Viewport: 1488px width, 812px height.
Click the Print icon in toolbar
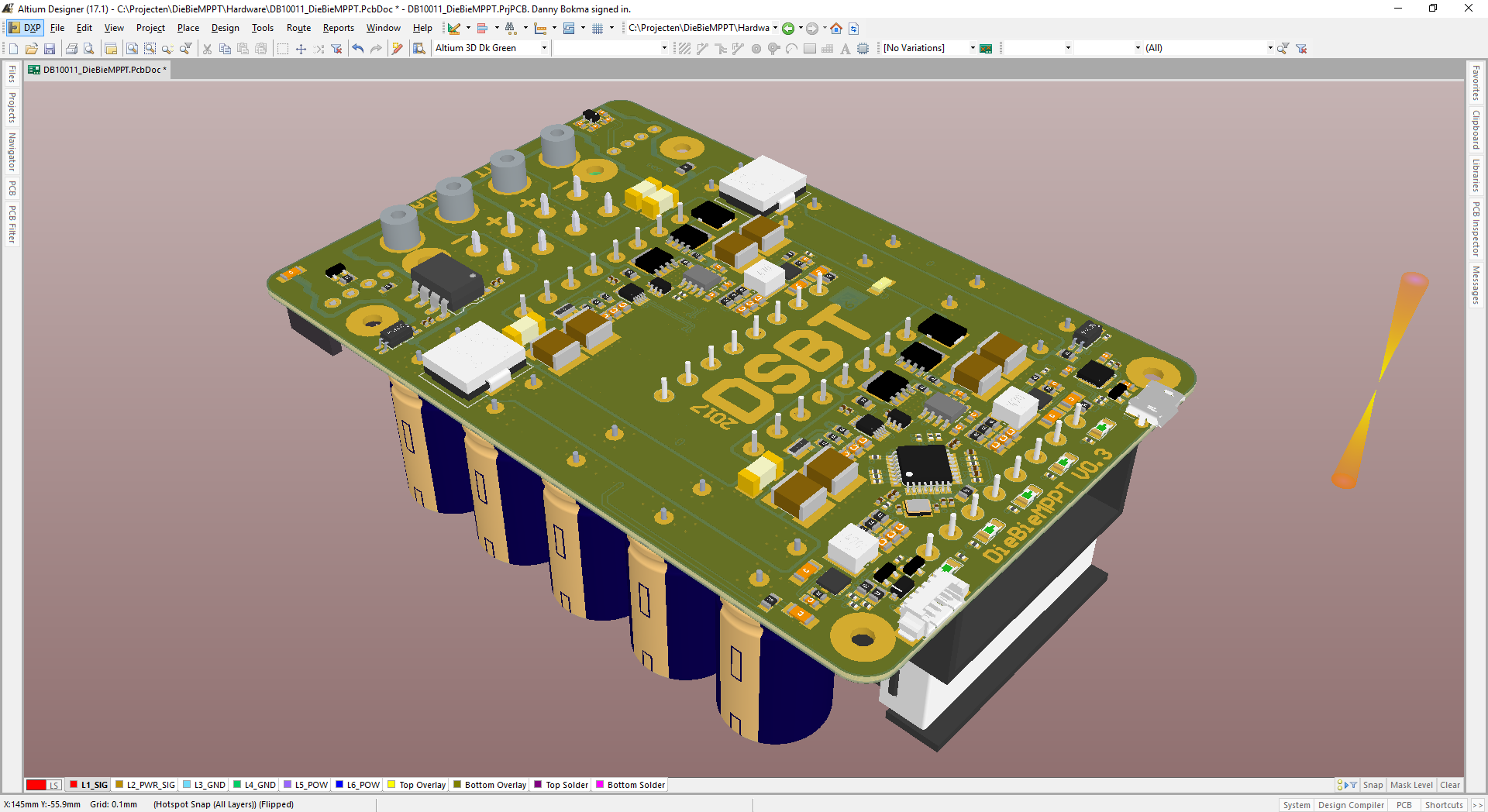71,49
